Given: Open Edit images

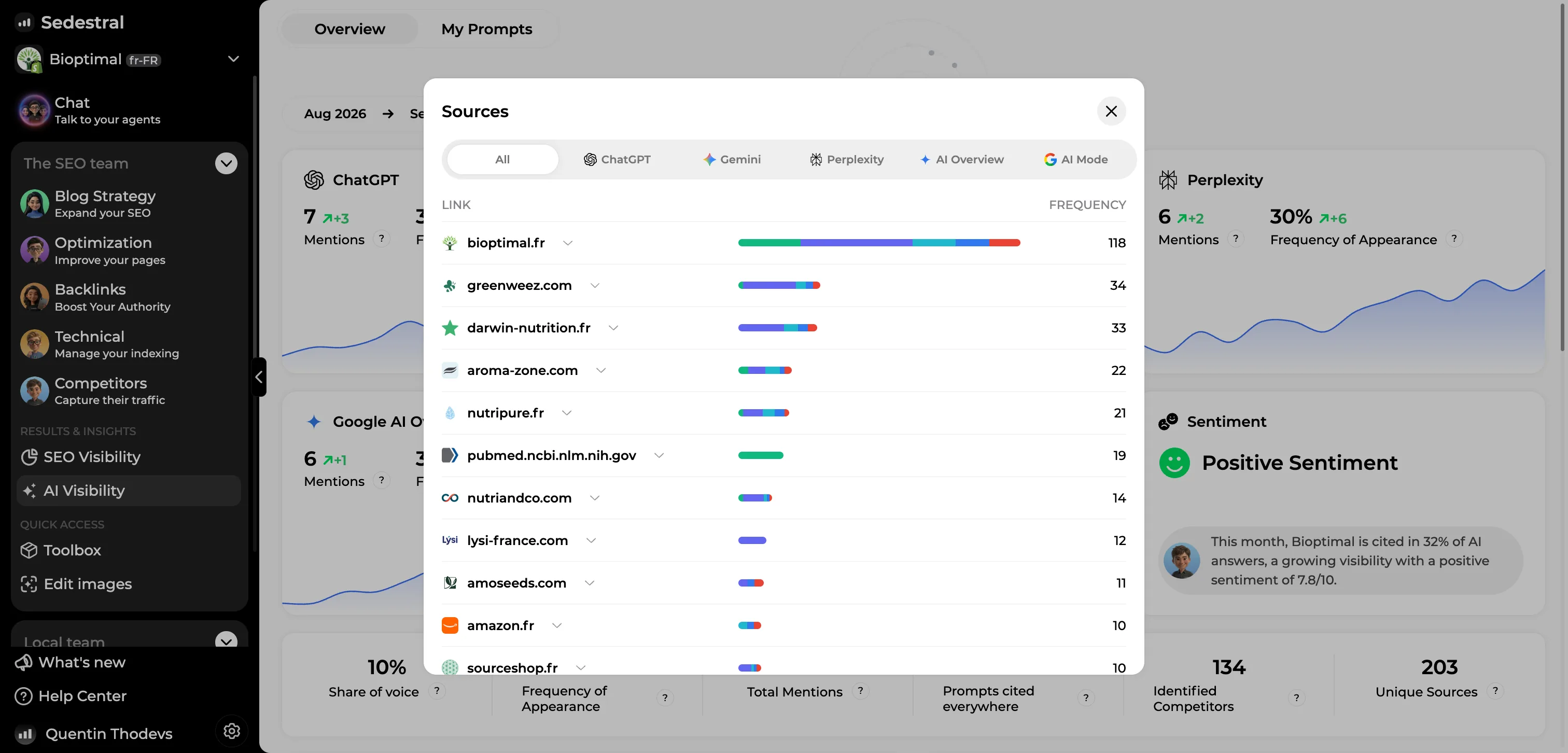Looking at the screenshot, I should pyautogui.click(x=128, y=584).
